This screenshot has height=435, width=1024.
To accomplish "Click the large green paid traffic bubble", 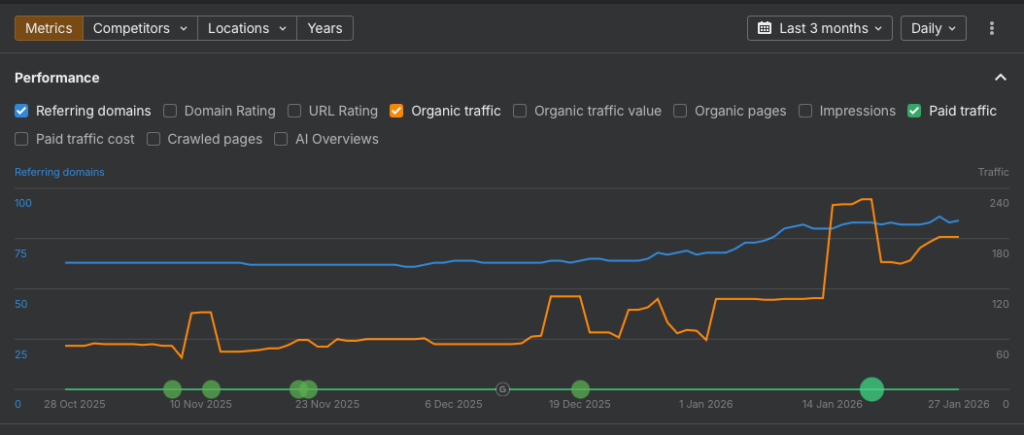I will coord(872,389).
